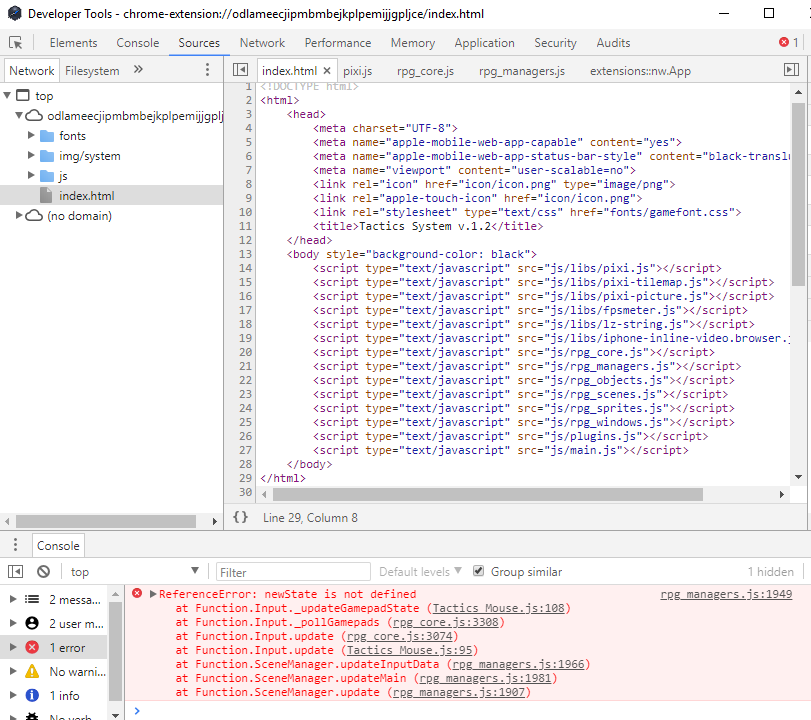811x720 pixels.
Task: Switch to the Elements panel tab
Action: (73, 43)
